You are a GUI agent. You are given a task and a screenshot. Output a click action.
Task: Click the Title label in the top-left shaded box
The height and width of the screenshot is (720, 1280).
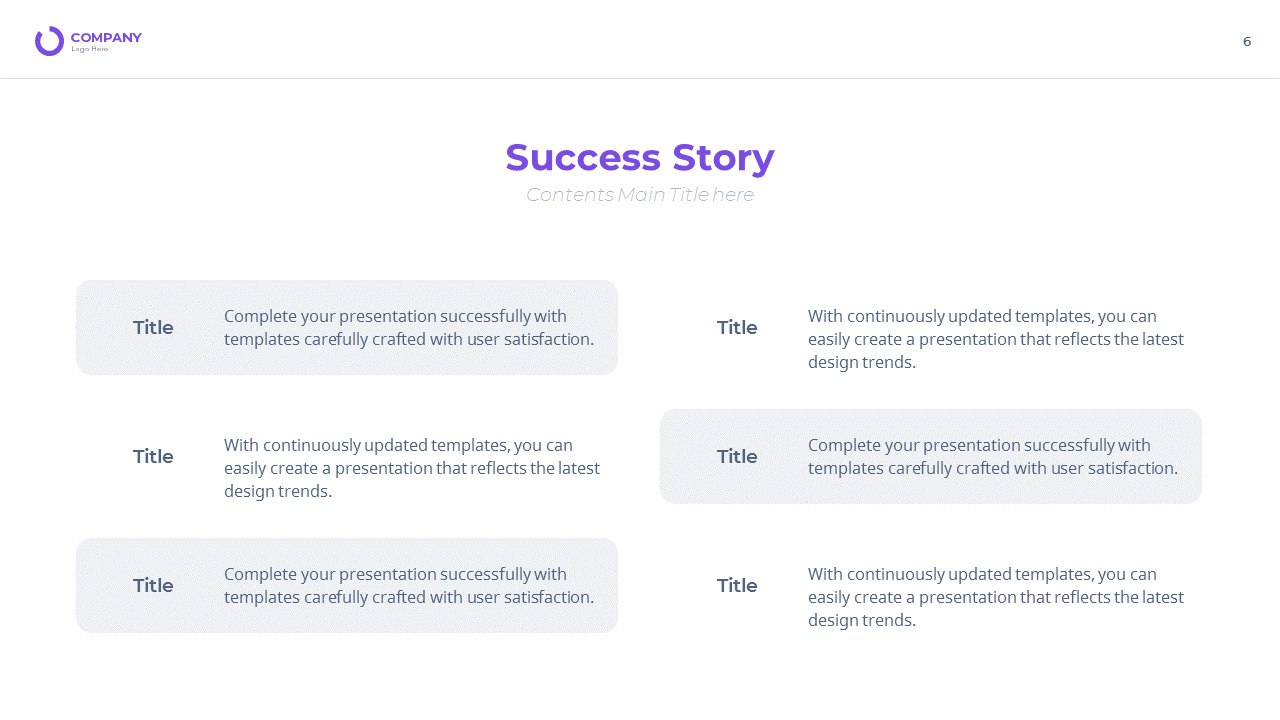pos(153,327)
